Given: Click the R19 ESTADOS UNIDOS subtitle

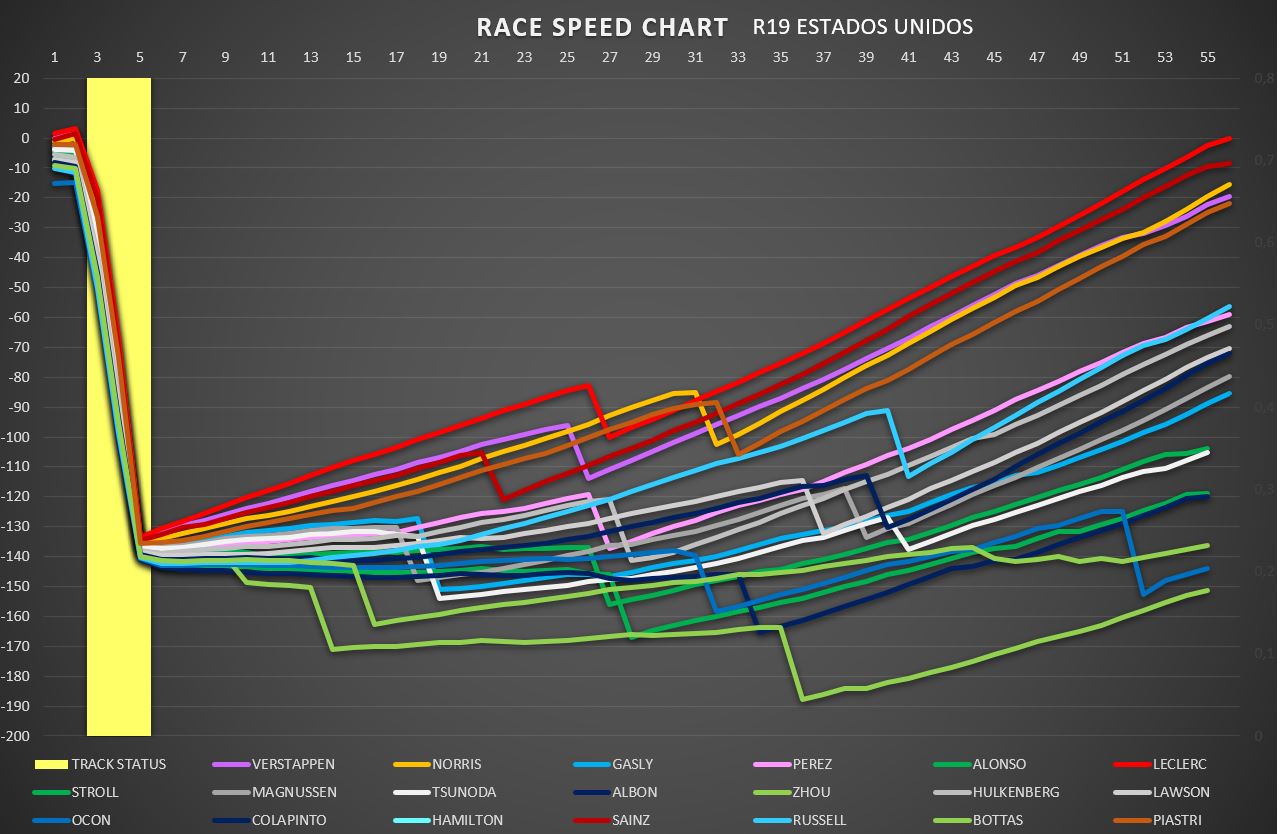Looking at the screenshot, I should (863, 27).
